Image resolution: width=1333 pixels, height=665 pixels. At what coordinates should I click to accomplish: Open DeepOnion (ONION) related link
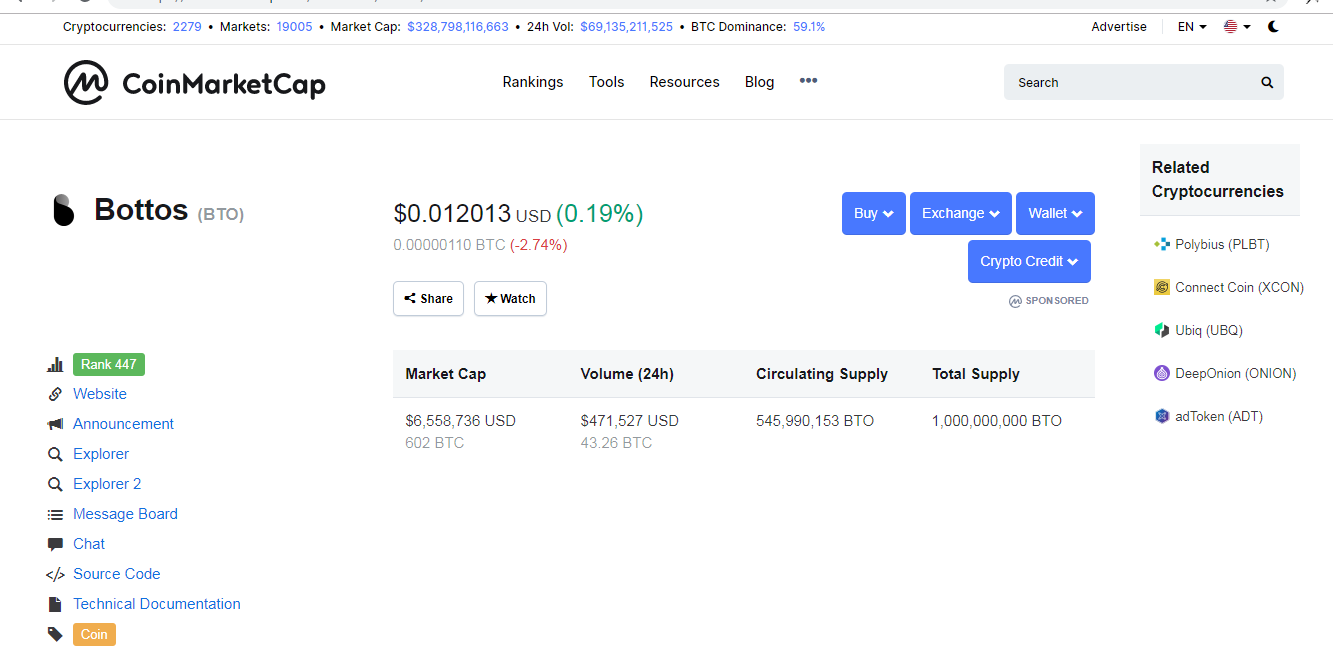(x=1235, y=373)
